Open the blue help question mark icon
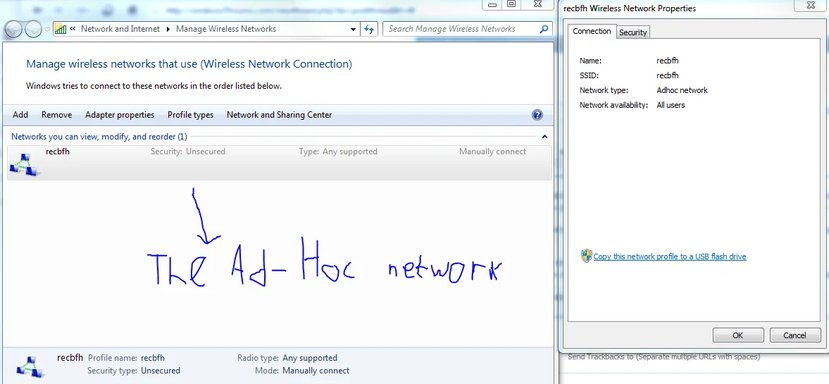 coord(537,115)
